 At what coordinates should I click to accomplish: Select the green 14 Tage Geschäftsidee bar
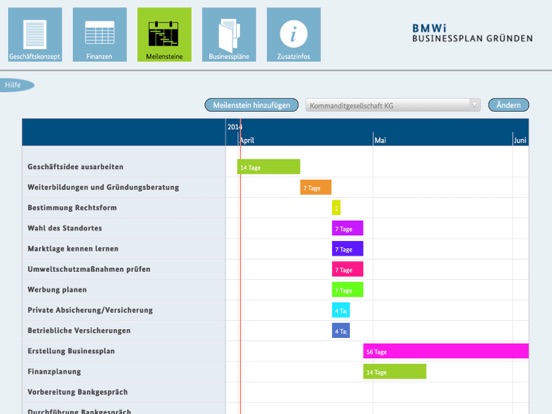point(269,167)
